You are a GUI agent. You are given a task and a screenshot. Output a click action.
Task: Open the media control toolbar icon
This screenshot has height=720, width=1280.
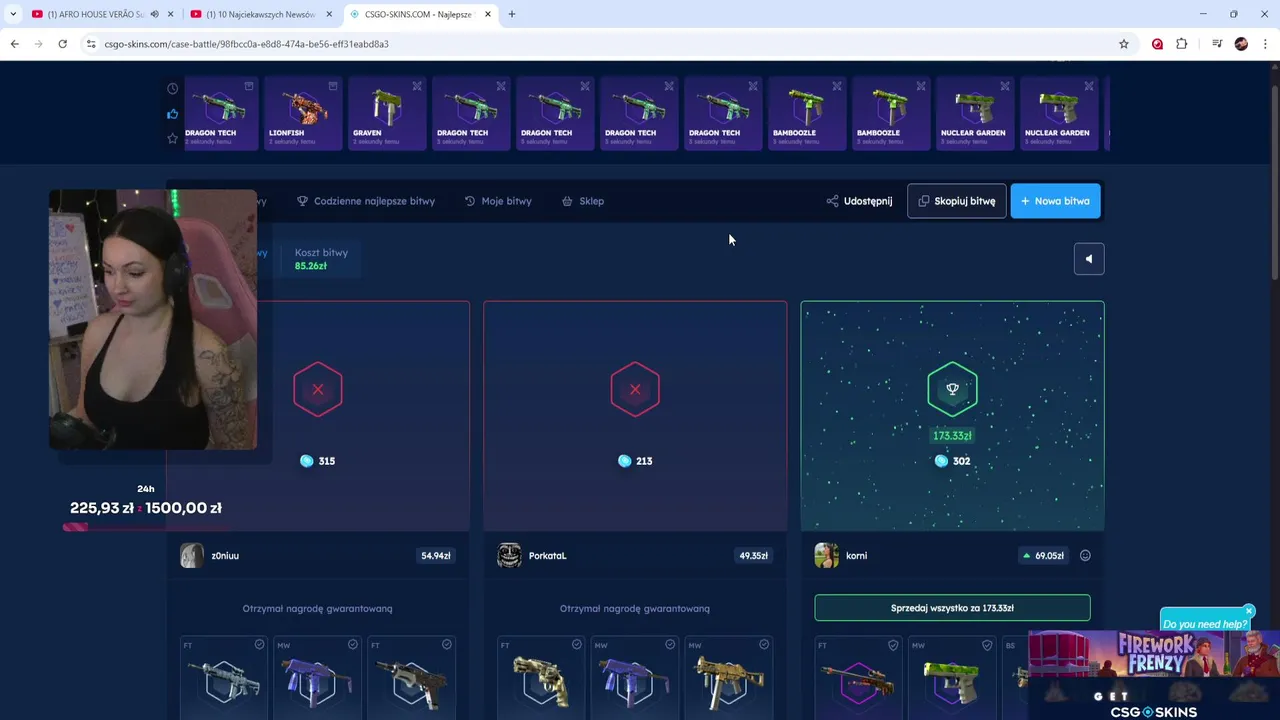click(1217, 44)
